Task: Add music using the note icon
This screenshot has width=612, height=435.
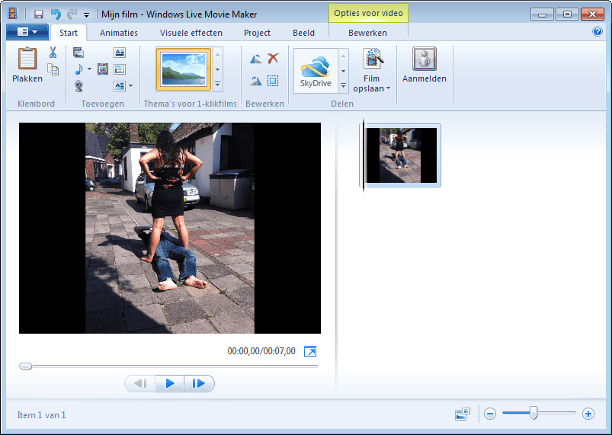Action: coord(78,69)
